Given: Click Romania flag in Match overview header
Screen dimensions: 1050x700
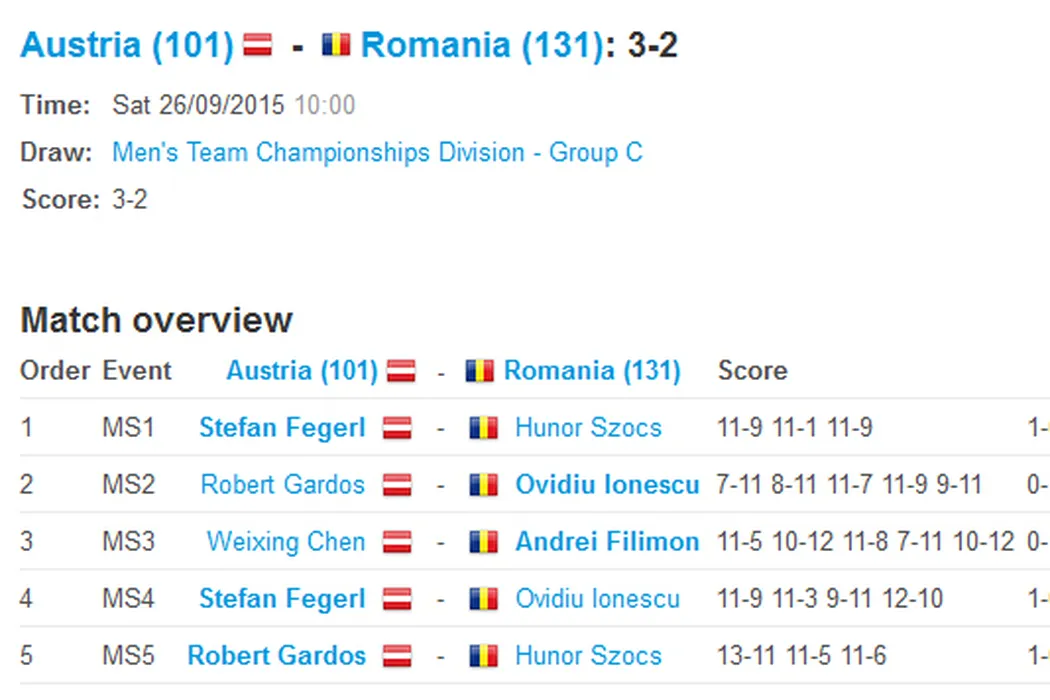Looking at the screenshot, I should pyautogui.click(x=480, y=371).
